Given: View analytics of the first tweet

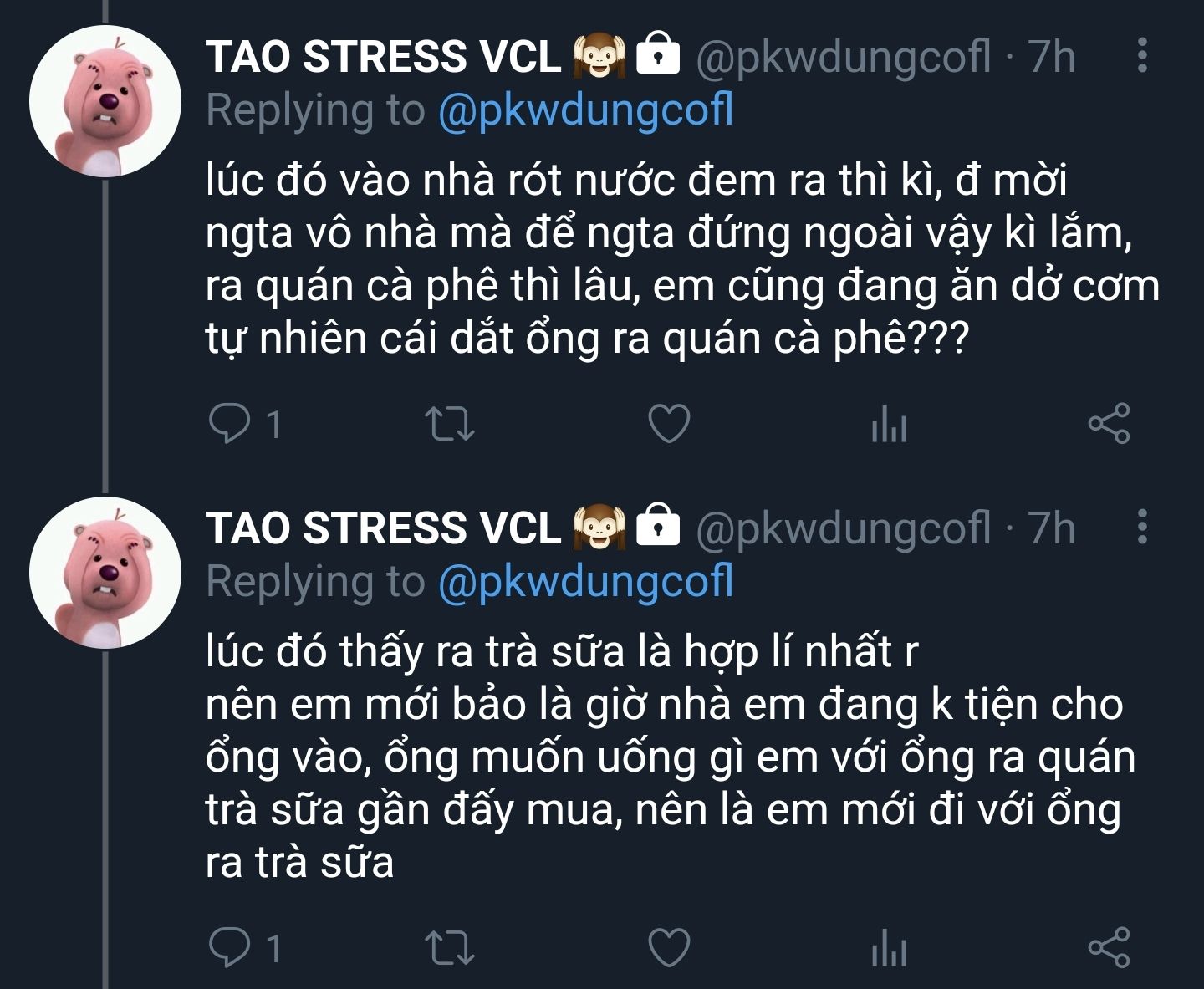Looking at the screenshot, I should 889,424.
